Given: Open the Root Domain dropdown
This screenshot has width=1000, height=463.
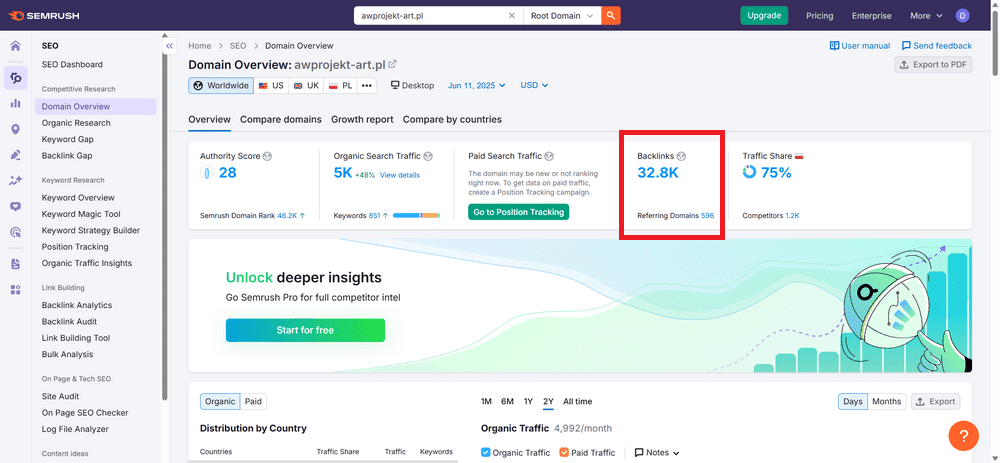Looking at the screenshot, I should point(562,16).
